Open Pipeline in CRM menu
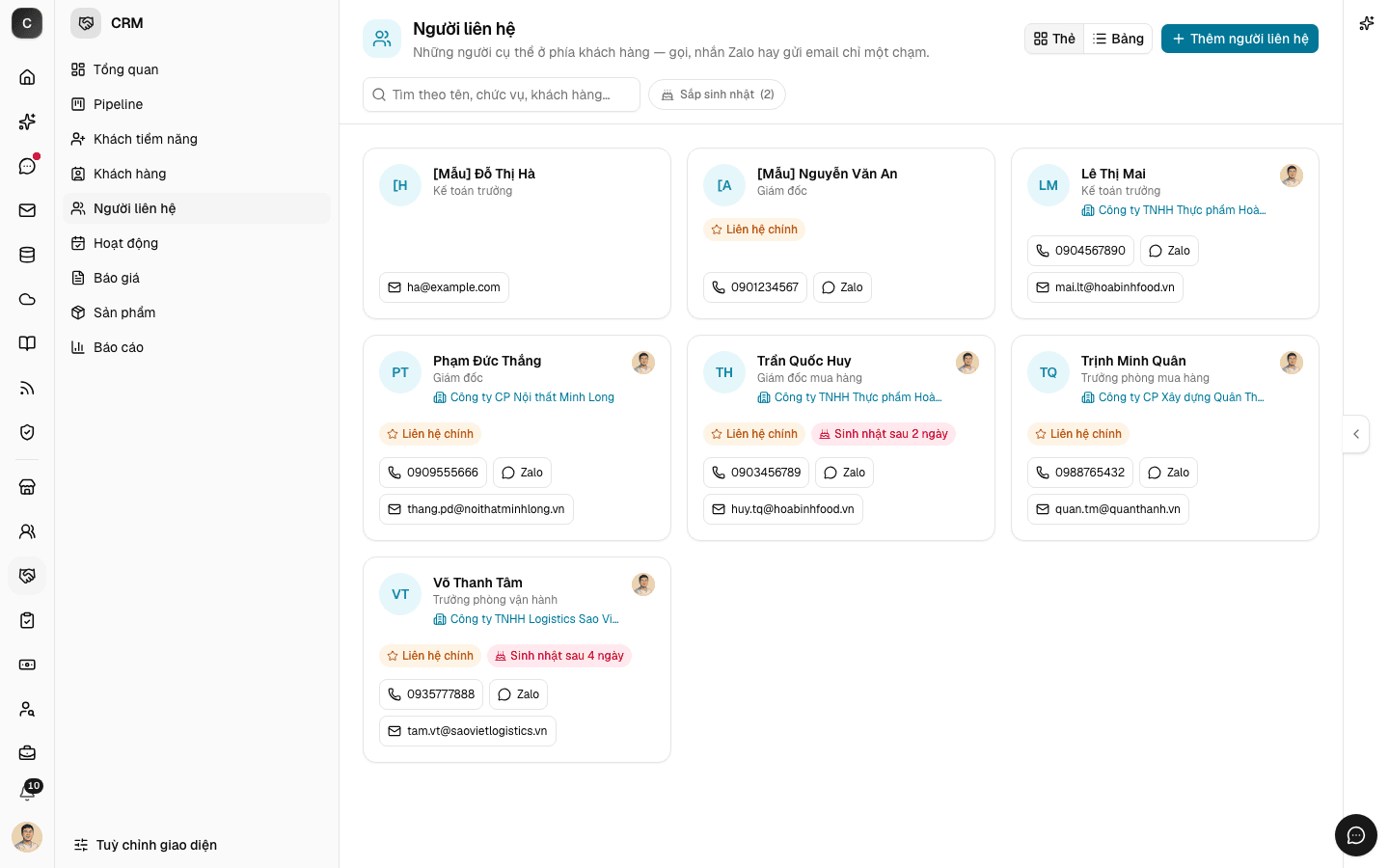Image resolution: width=1389 pixels, height=868 pixels. [x=197, y=104]
